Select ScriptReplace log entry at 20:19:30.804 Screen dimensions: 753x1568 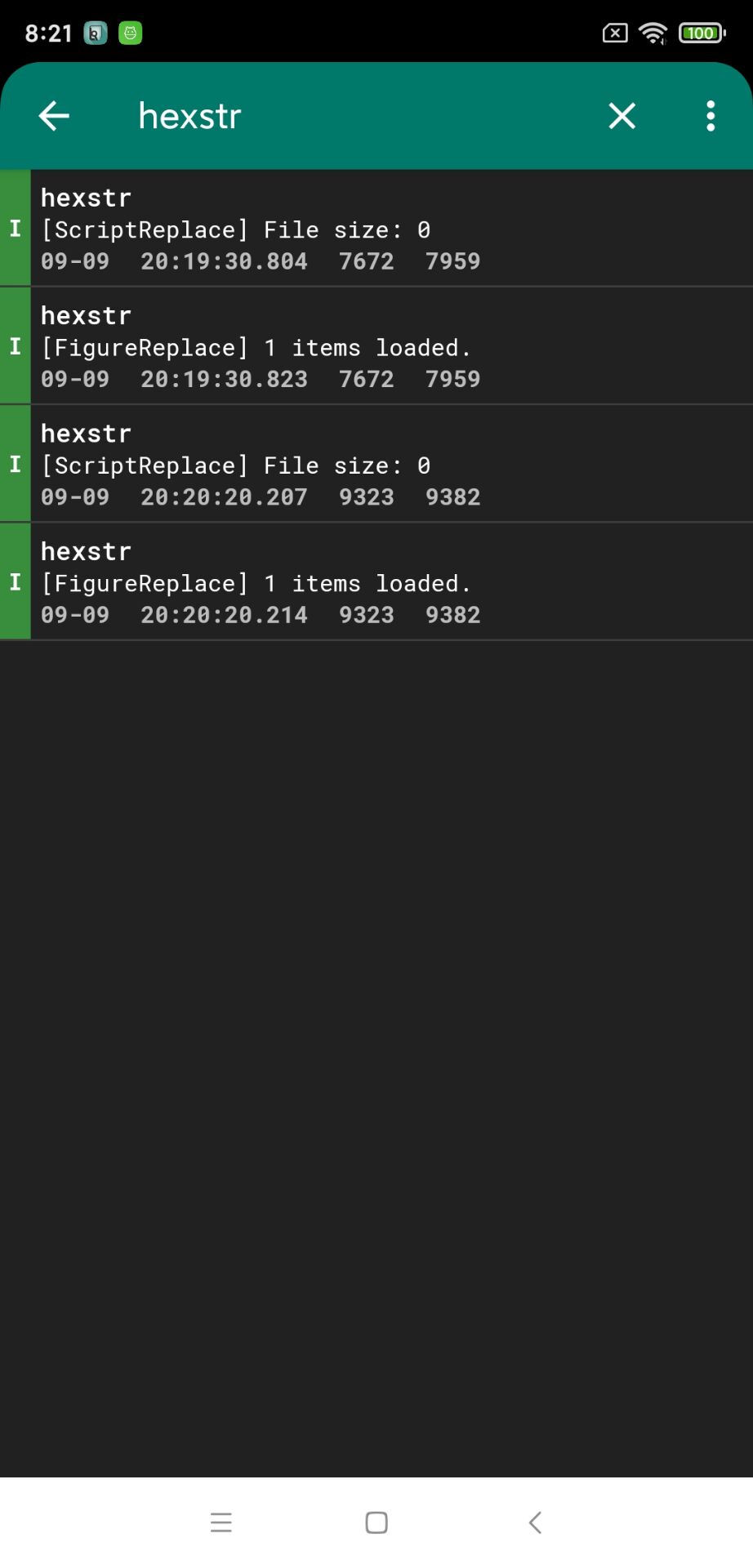376,229
